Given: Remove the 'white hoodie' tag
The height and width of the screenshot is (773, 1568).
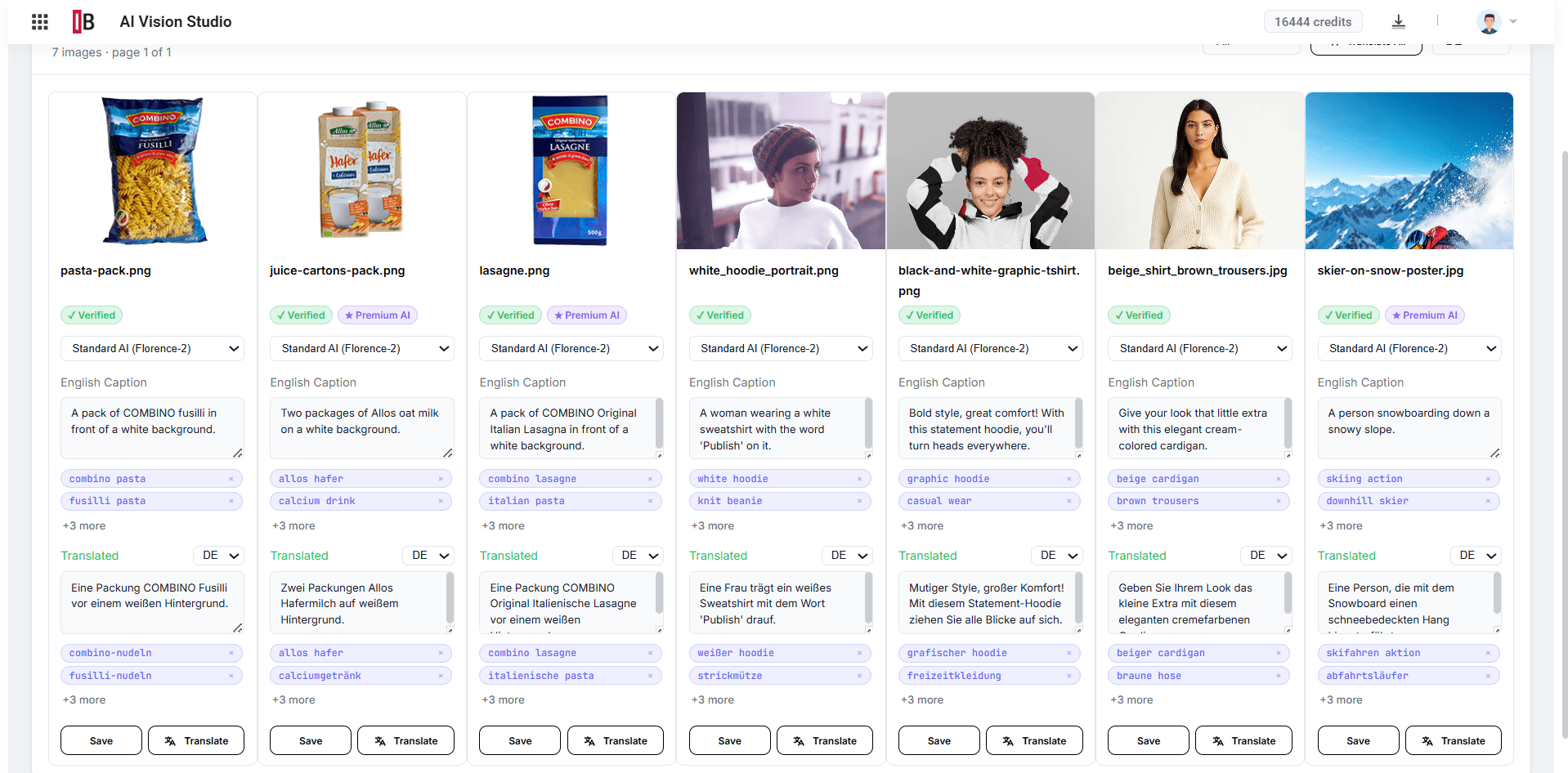Looking at the screenshot, I should [859, 479].
